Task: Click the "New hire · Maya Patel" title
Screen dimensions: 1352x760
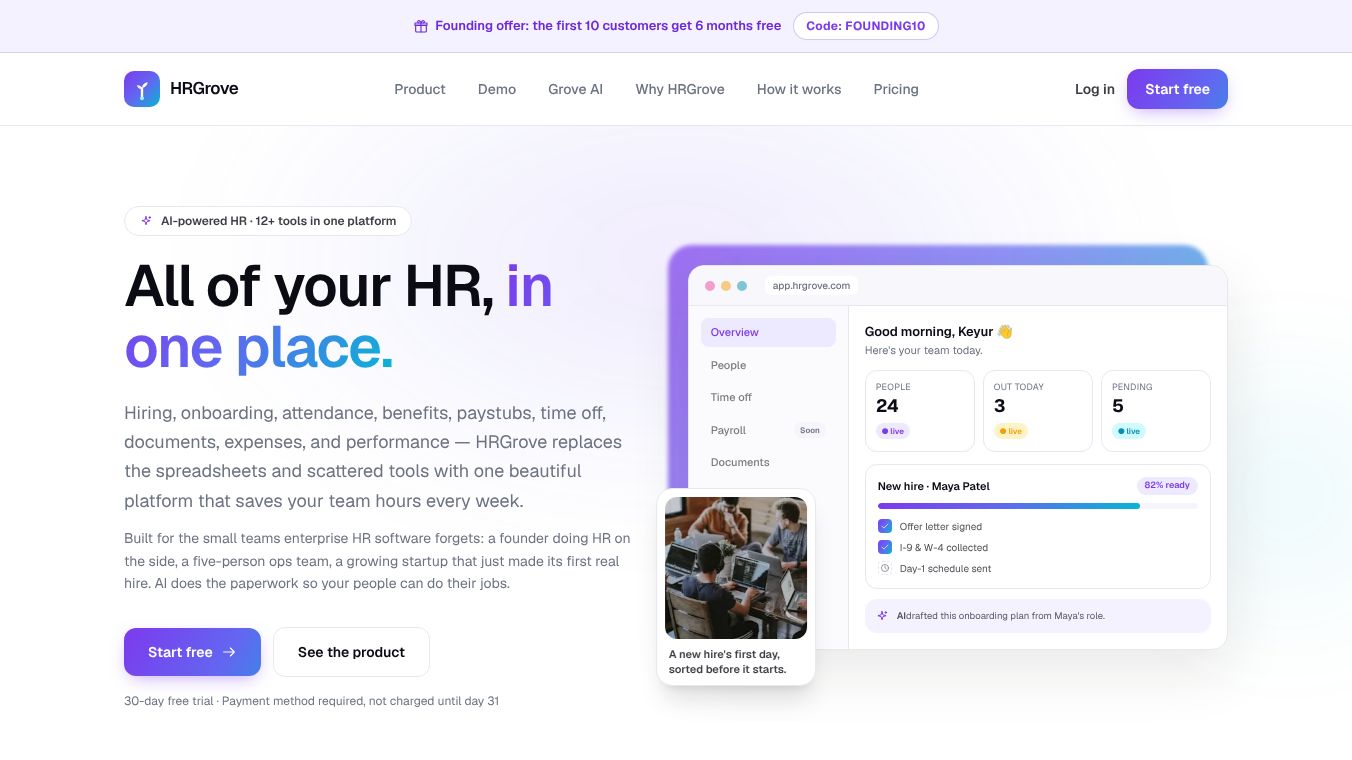Action: [x=934, y=486]
